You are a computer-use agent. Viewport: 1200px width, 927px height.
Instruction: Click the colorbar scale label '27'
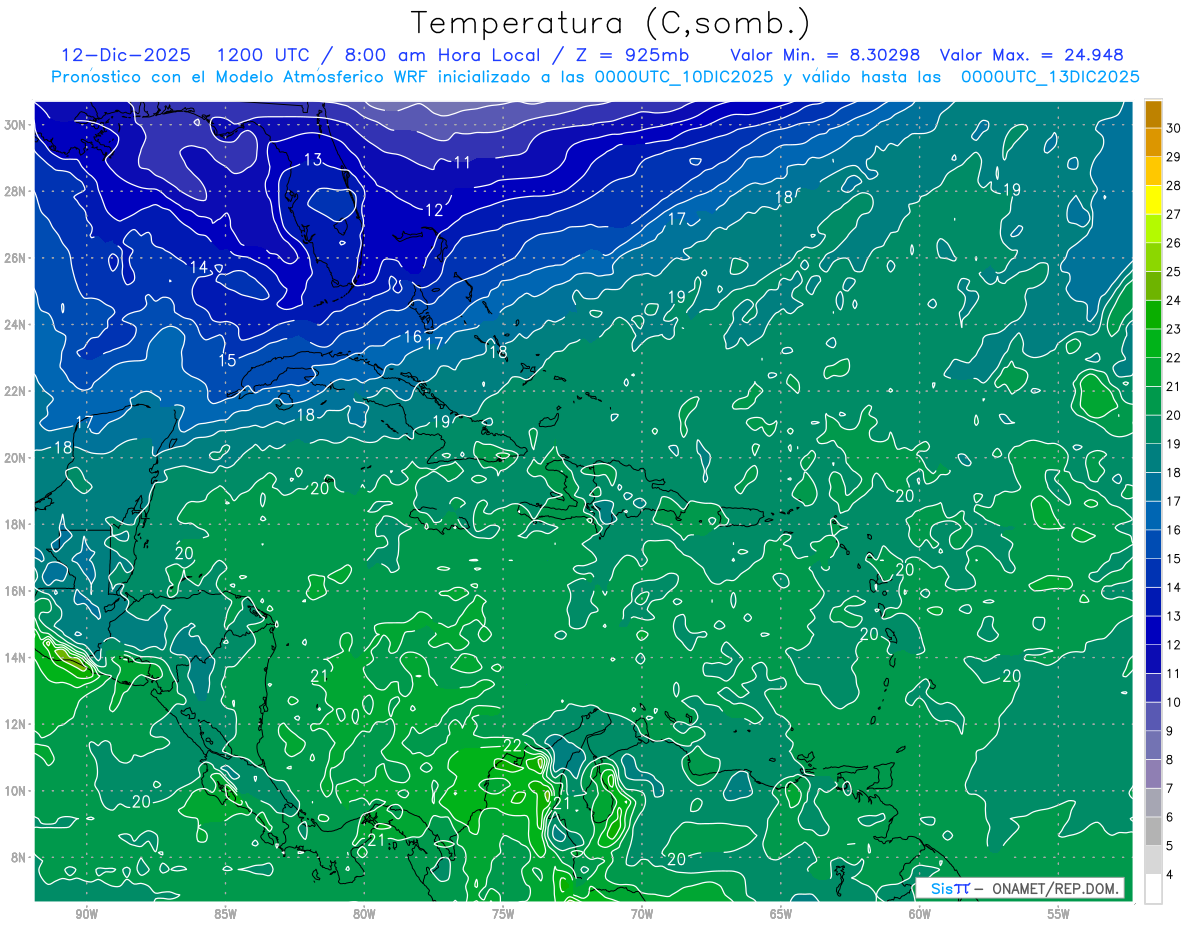pyautogui.click(x=1173, y=214)
